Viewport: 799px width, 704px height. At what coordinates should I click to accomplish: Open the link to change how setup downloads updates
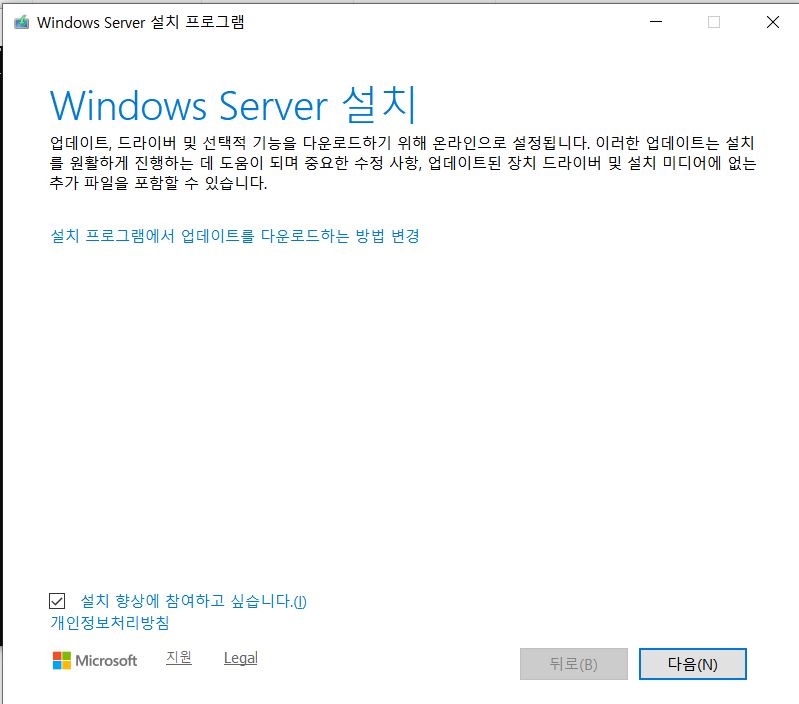(x=235, y=236)
